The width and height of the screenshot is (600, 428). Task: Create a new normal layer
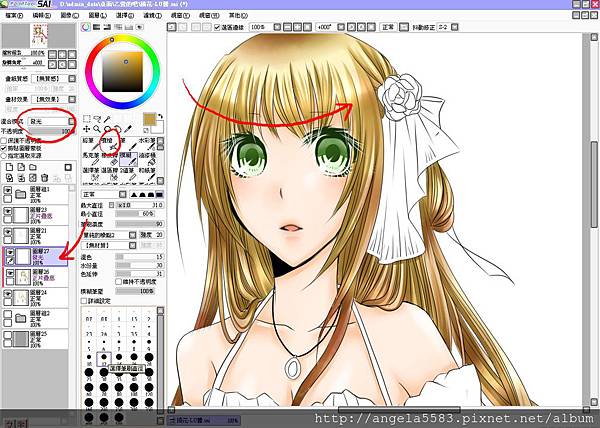click(10, 167)
